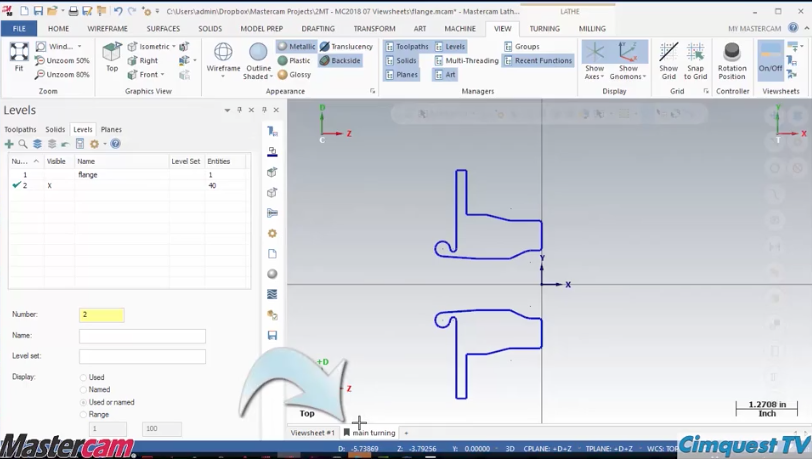Click the gray sphere icon in vertical toolbar
812x459 pixels.
coord(272,274)
